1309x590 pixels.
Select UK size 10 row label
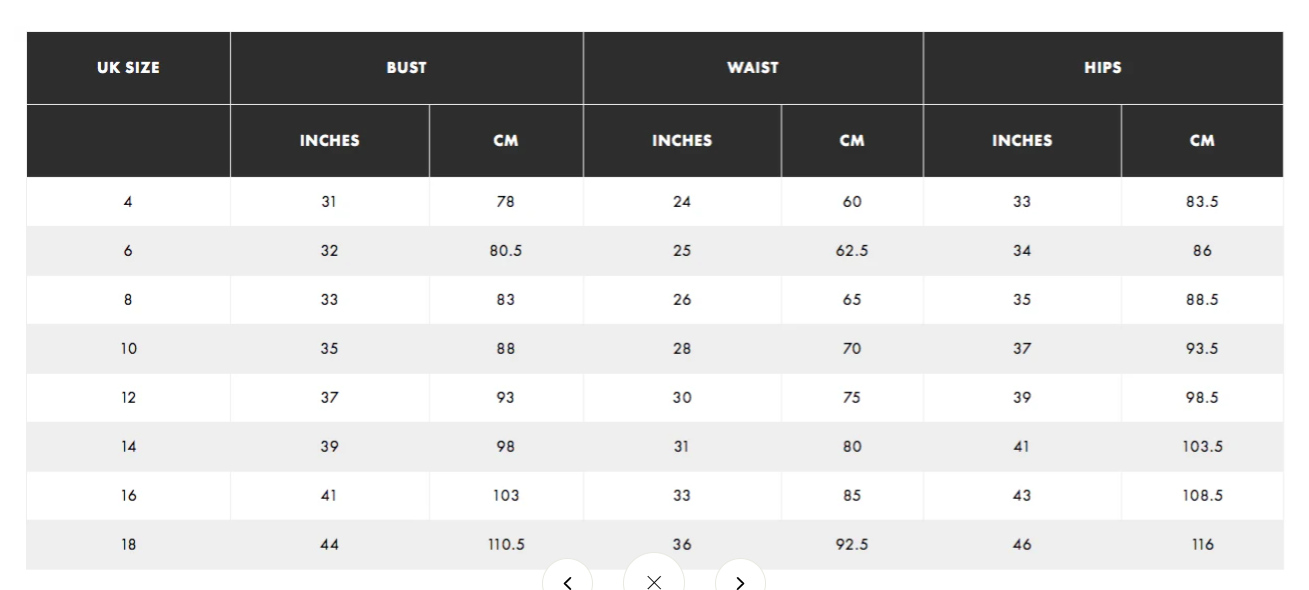click(x=128, y=349)
